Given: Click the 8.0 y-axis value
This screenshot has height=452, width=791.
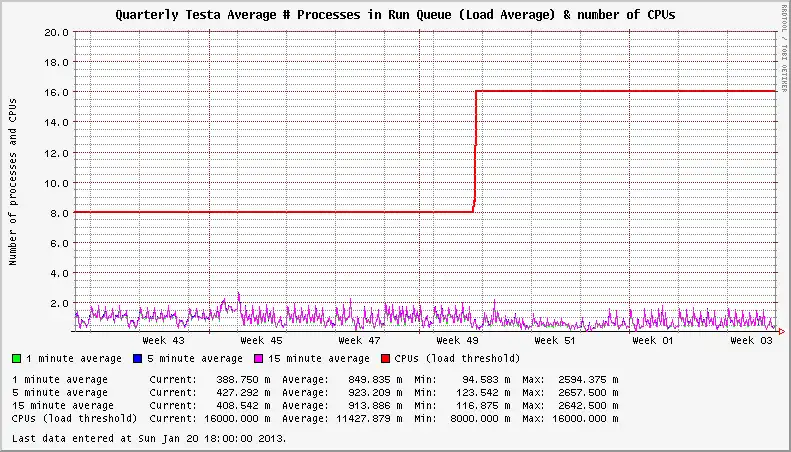Looking at the screenshot, I should pyautogui.click(x=59, y=213).
